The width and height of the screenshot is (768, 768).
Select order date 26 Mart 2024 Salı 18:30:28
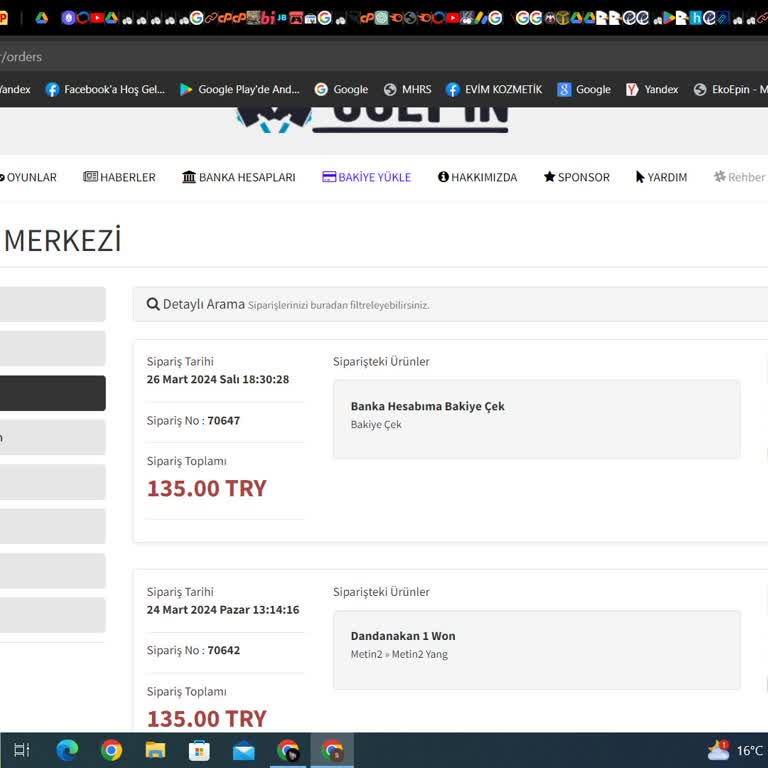[x=217, y=380]
